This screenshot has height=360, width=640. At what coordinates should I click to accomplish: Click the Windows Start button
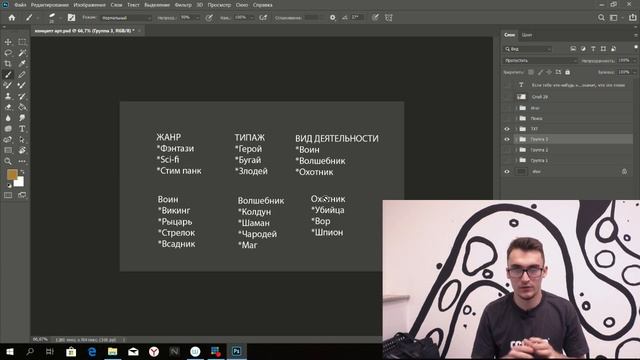click(9, 351)
